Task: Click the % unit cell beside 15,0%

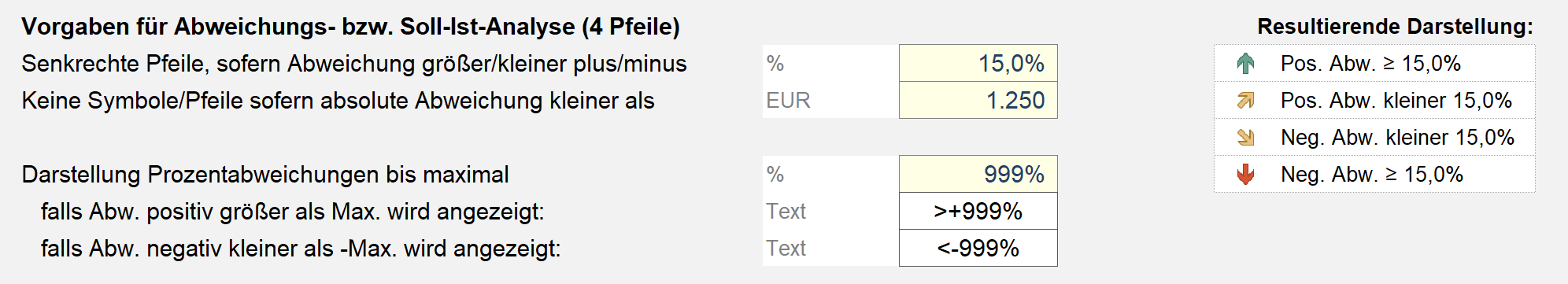Action: 830,63
